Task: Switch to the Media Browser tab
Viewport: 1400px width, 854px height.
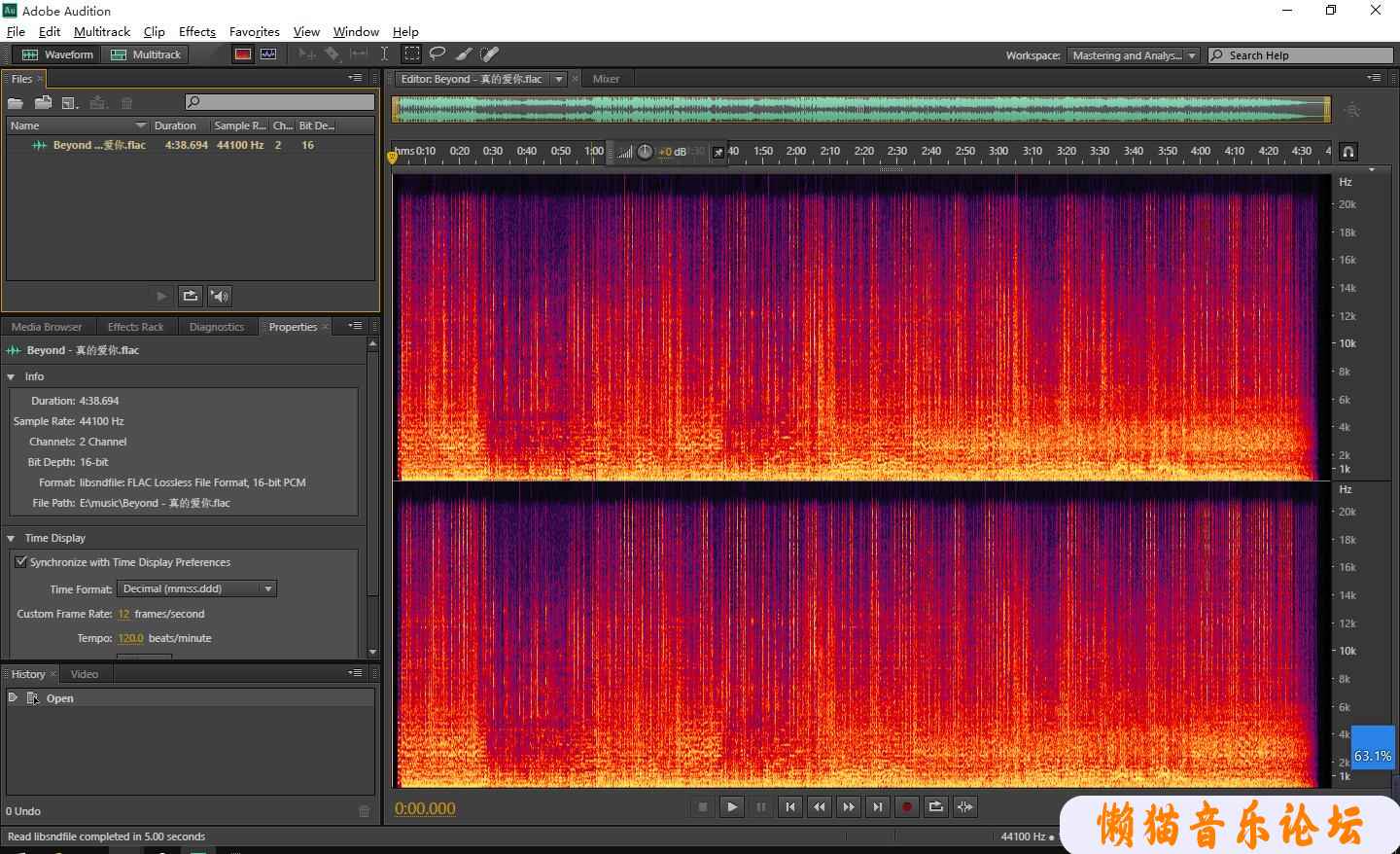Action: point(47,327)
